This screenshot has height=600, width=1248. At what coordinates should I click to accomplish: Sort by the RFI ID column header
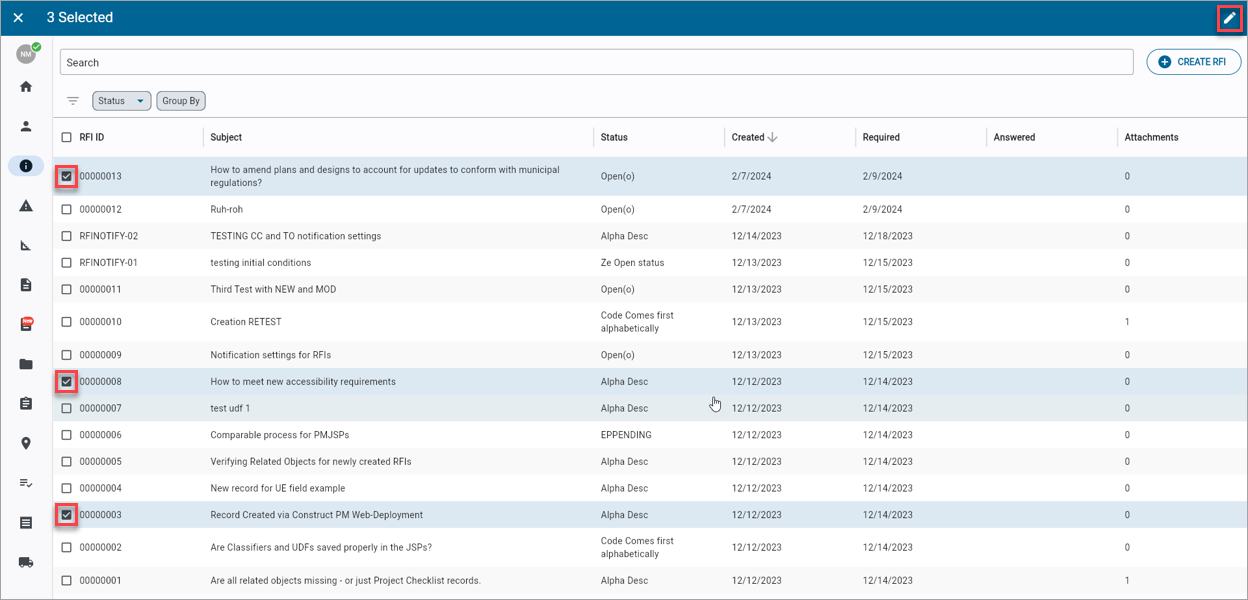point(92,137)
